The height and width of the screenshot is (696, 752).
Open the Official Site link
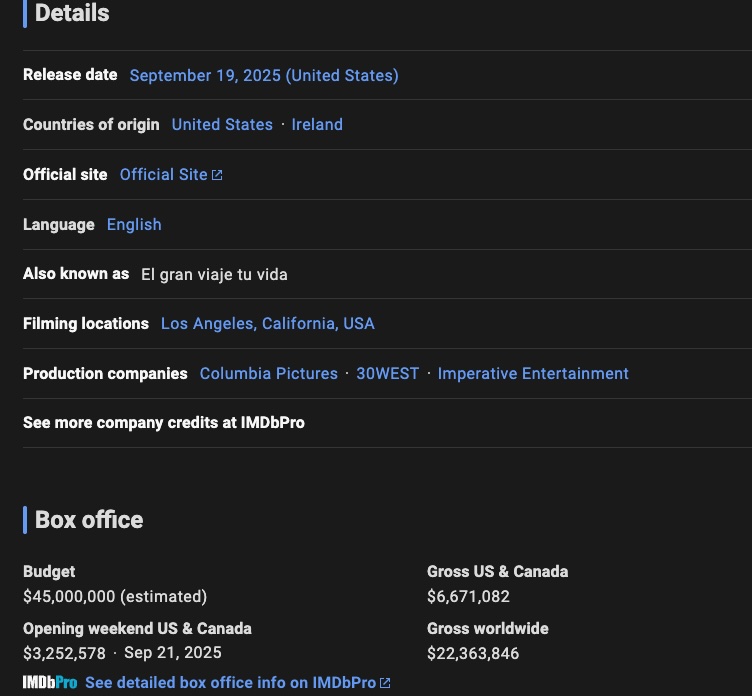coord(164,175)
